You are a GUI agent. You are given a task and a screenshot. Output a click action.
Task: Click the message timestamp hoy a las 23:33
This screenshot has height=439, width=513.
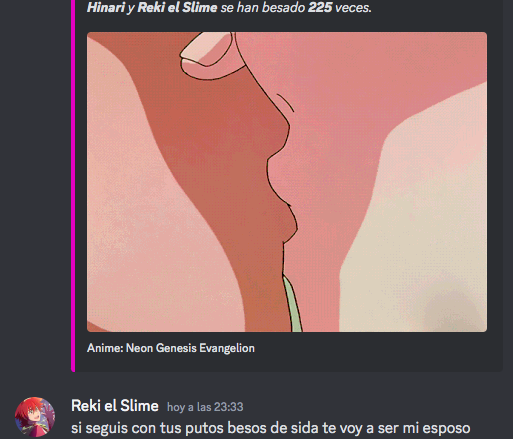(205, 407)
